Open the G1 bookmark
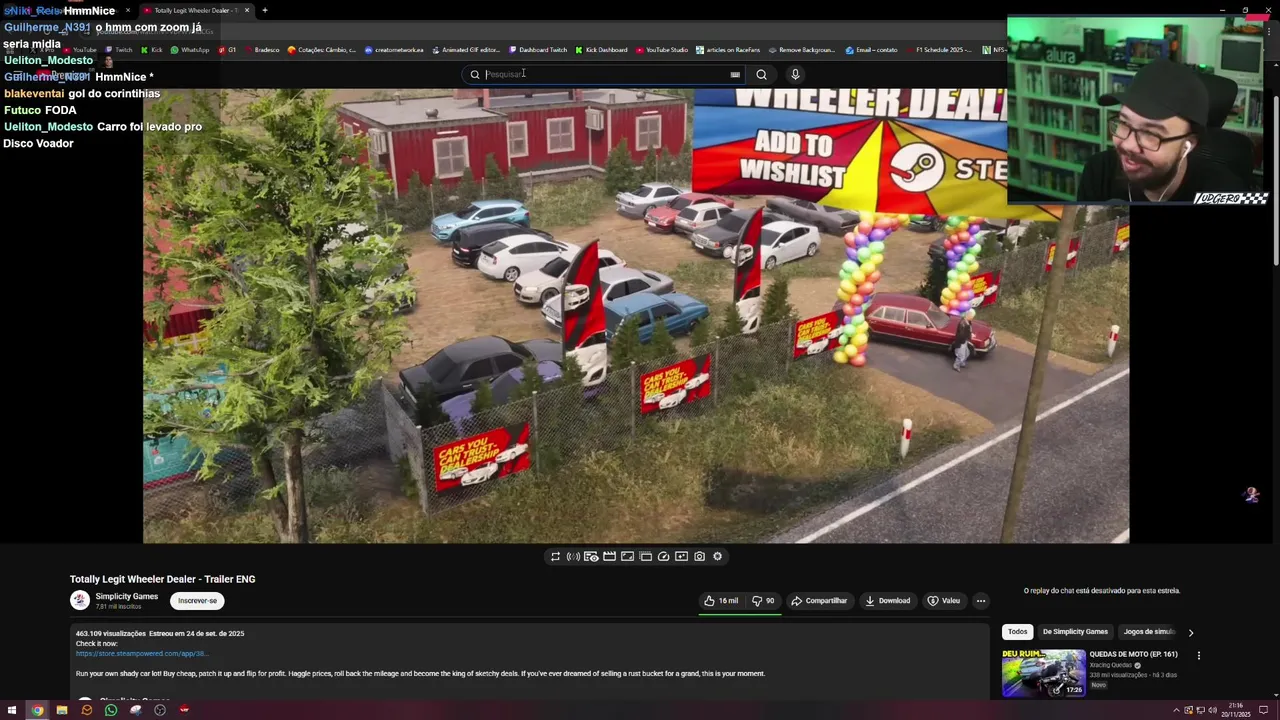 click(x=227, y=50)
